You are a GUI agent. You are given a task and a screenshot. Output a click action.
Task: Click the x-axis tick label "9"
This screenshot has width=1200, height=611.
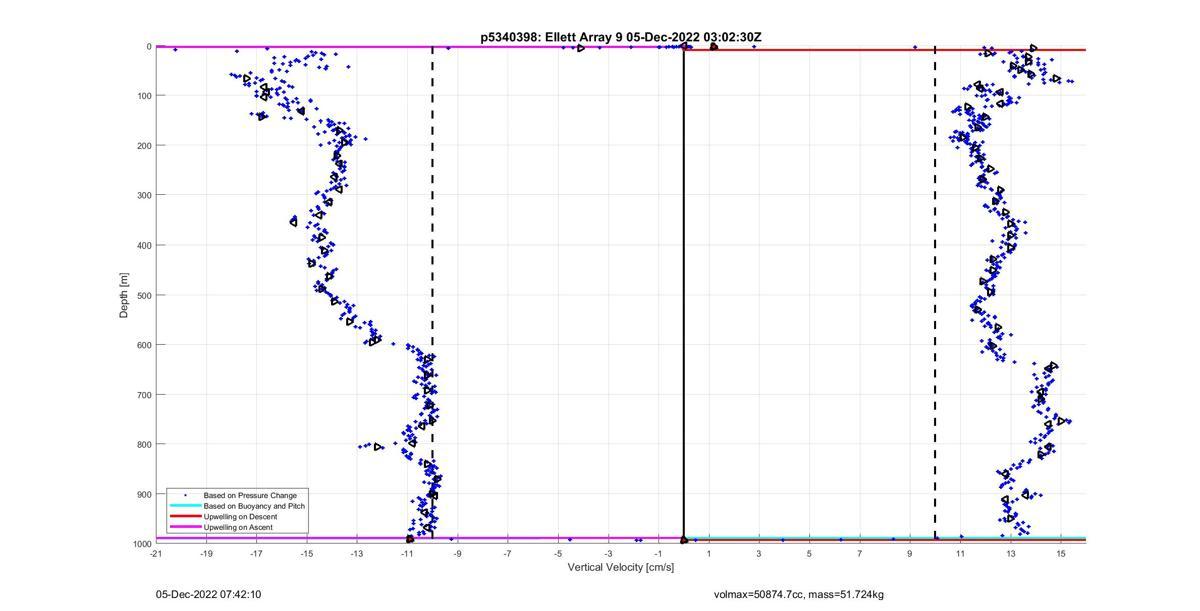910,553
